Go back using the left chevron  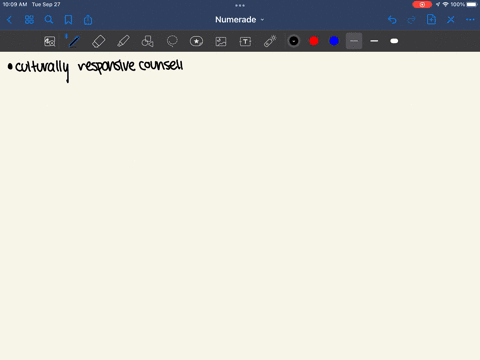(9, 20)
